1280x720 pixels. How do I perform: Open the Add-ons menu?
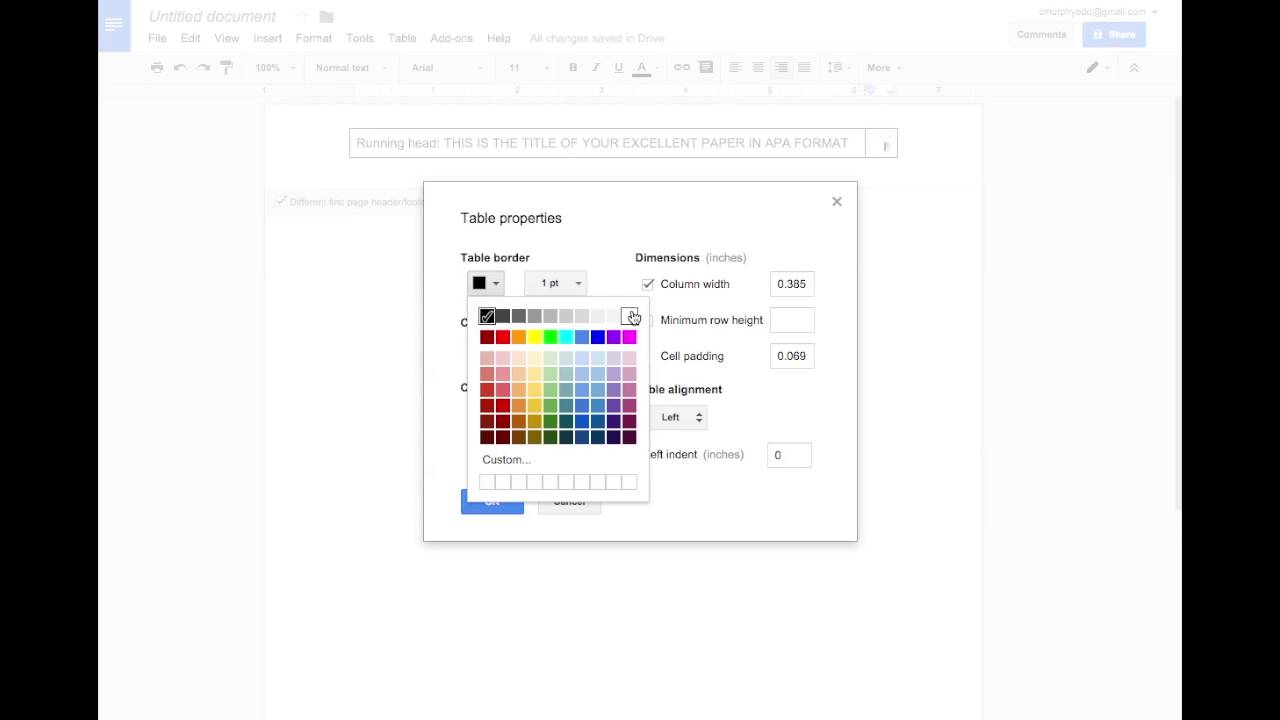click(451, 38)
